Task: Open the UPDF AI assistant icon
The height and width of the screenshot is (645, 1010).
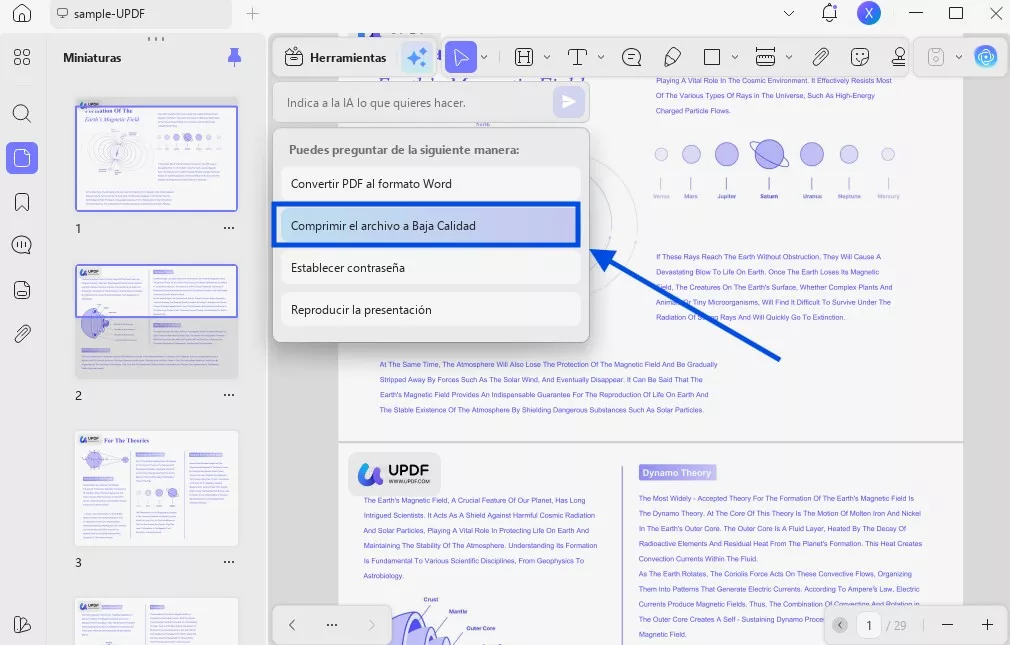Action: click(x=986, y=57)
